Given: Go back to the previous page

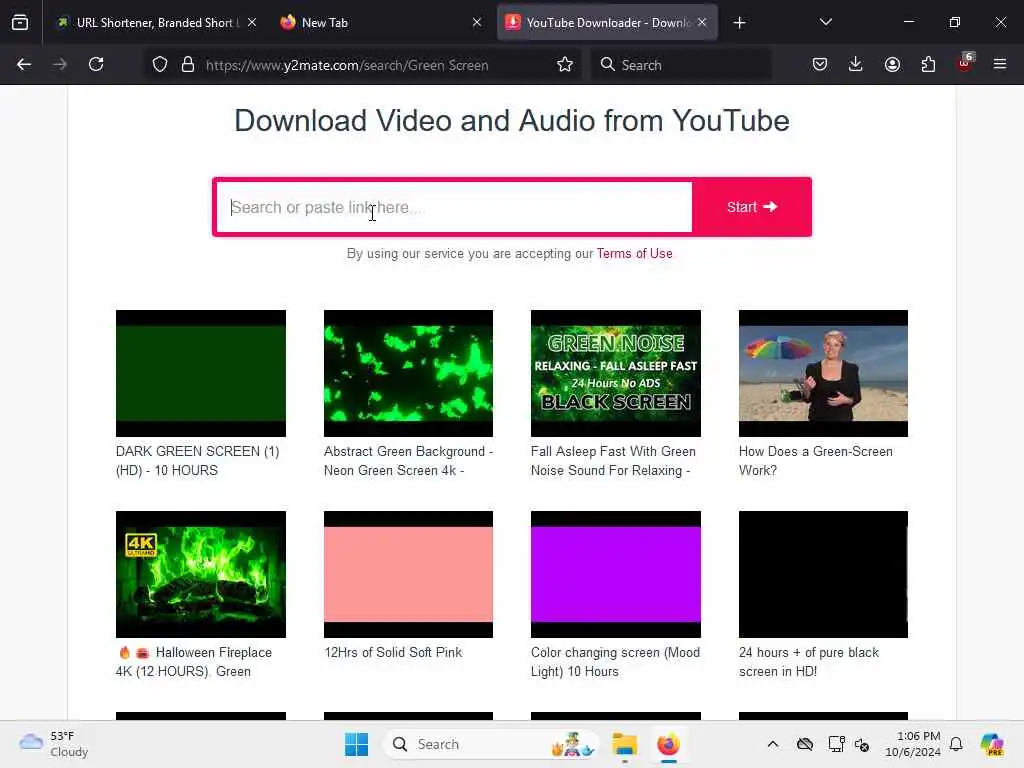Looking at the screenshot, I should click(24, 64).
